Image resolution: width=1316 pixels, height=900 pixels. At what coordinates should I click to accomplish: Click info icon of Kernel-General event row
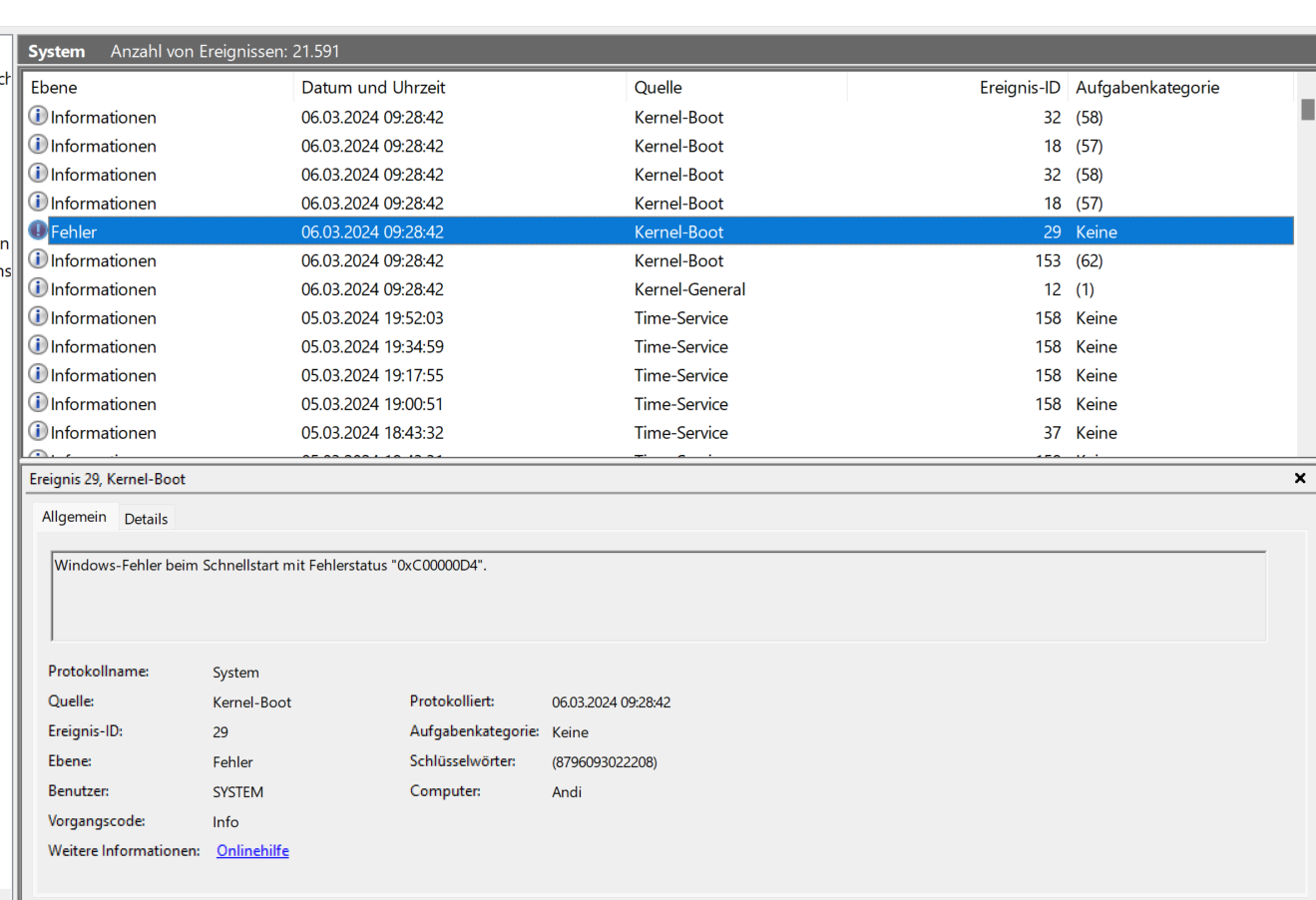click(x=38, y=288)
